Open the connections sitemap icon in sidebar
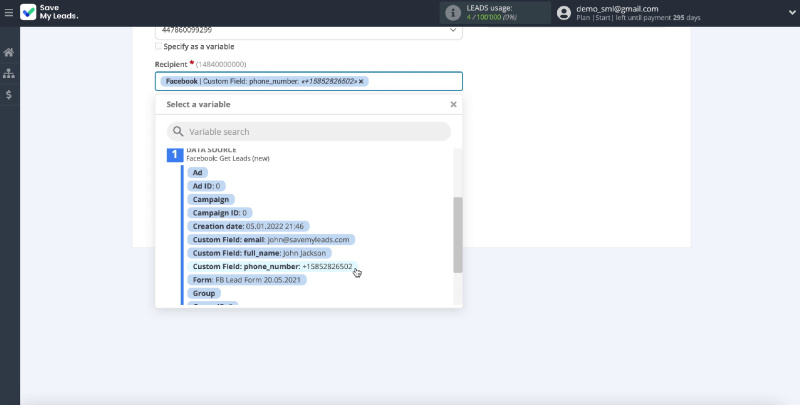 click(9, 73)
